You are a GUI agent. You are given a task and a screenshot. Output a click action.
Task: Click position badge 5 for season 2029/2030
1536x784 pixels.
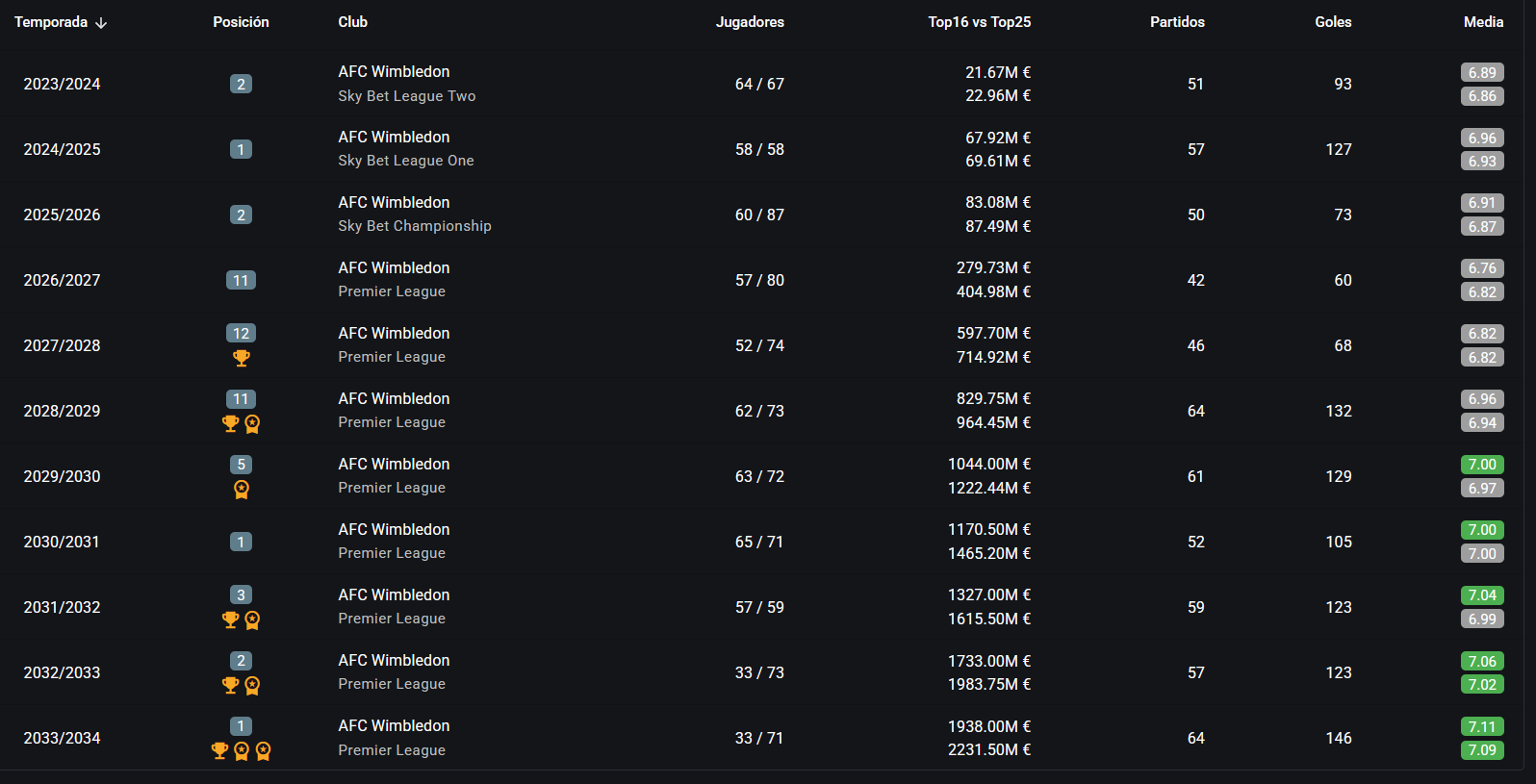pyautogui.click(x=241, y=464)
